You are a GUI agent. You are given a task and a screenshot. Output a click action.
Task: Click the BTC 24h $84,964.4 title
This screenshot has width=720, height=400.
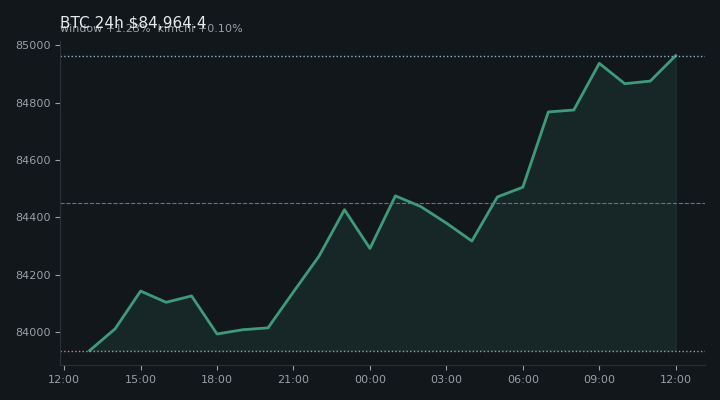point(133,23)
